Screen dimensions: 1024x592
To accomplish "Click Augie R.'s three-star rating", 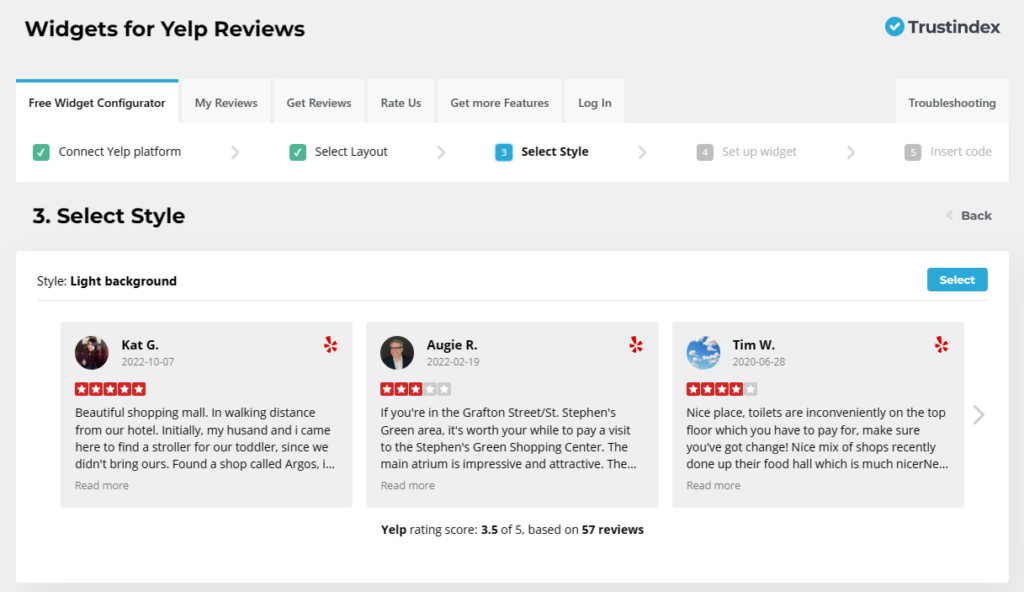I will 415,388.
